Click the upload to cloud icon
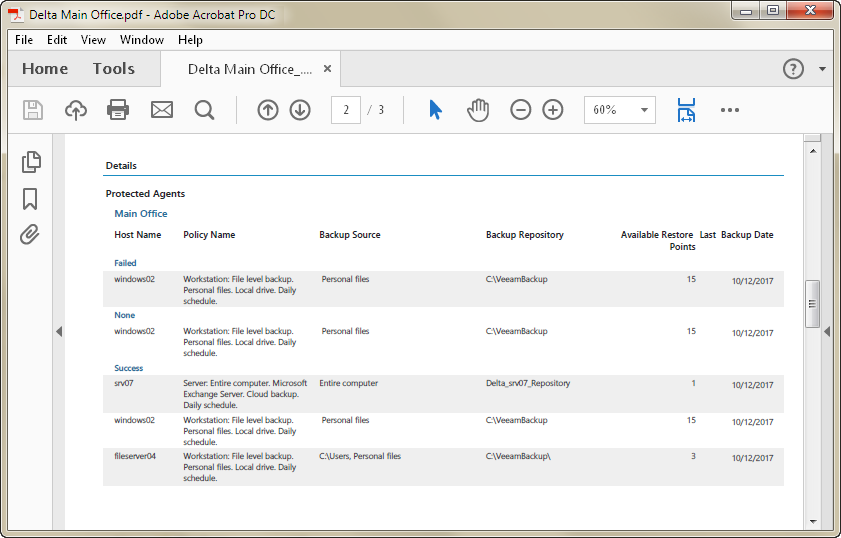This screenshot has width=841, height=538. 76,110
